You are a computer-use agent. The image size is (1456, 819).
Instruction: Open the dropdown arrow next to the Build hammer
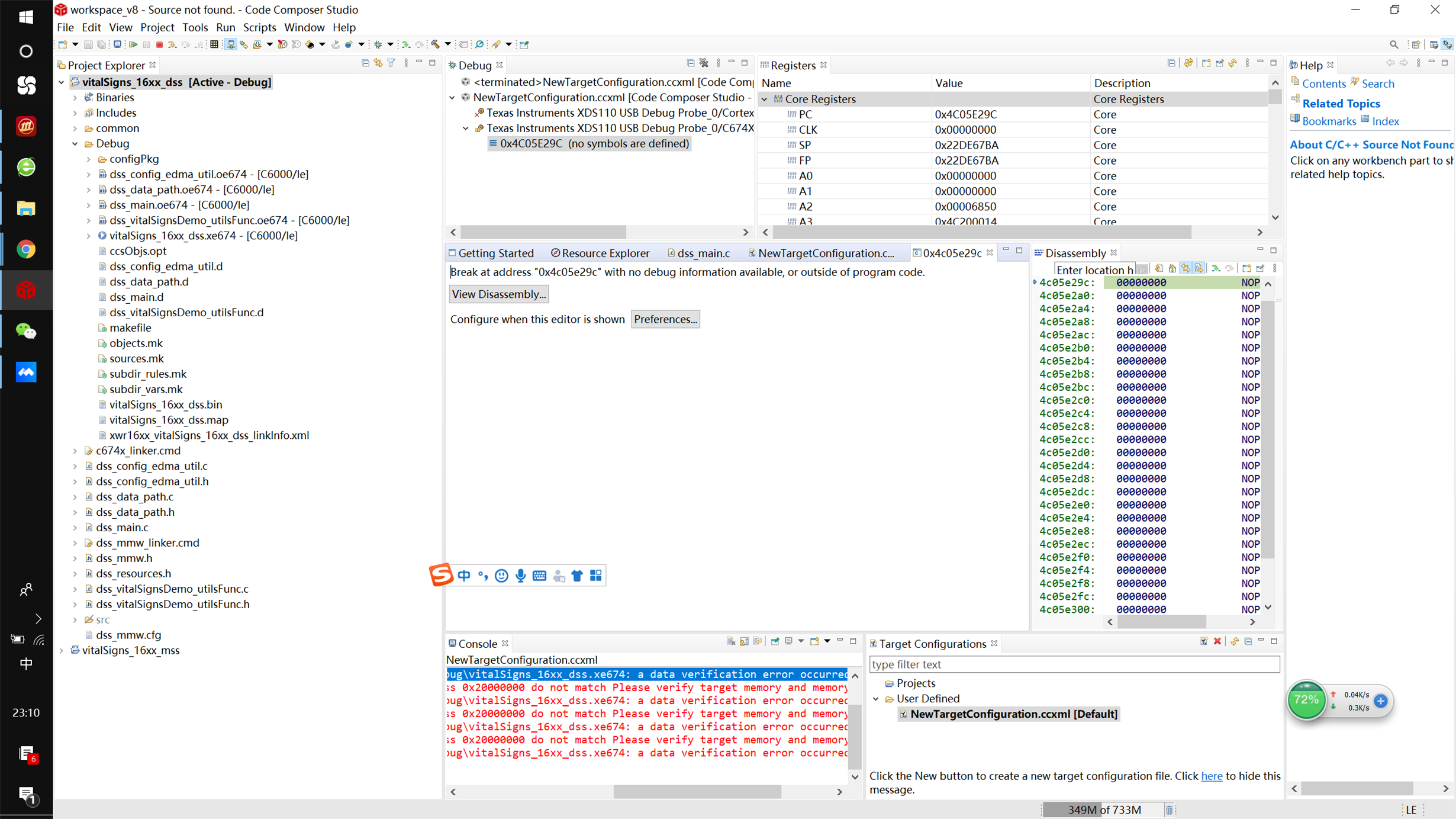point(448,44)
